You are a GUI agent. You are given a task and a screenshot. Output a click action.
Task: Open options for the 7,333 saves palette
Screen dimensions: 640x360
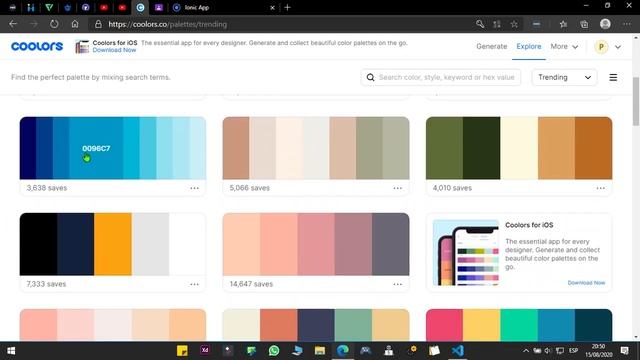[x=194, y=284]
